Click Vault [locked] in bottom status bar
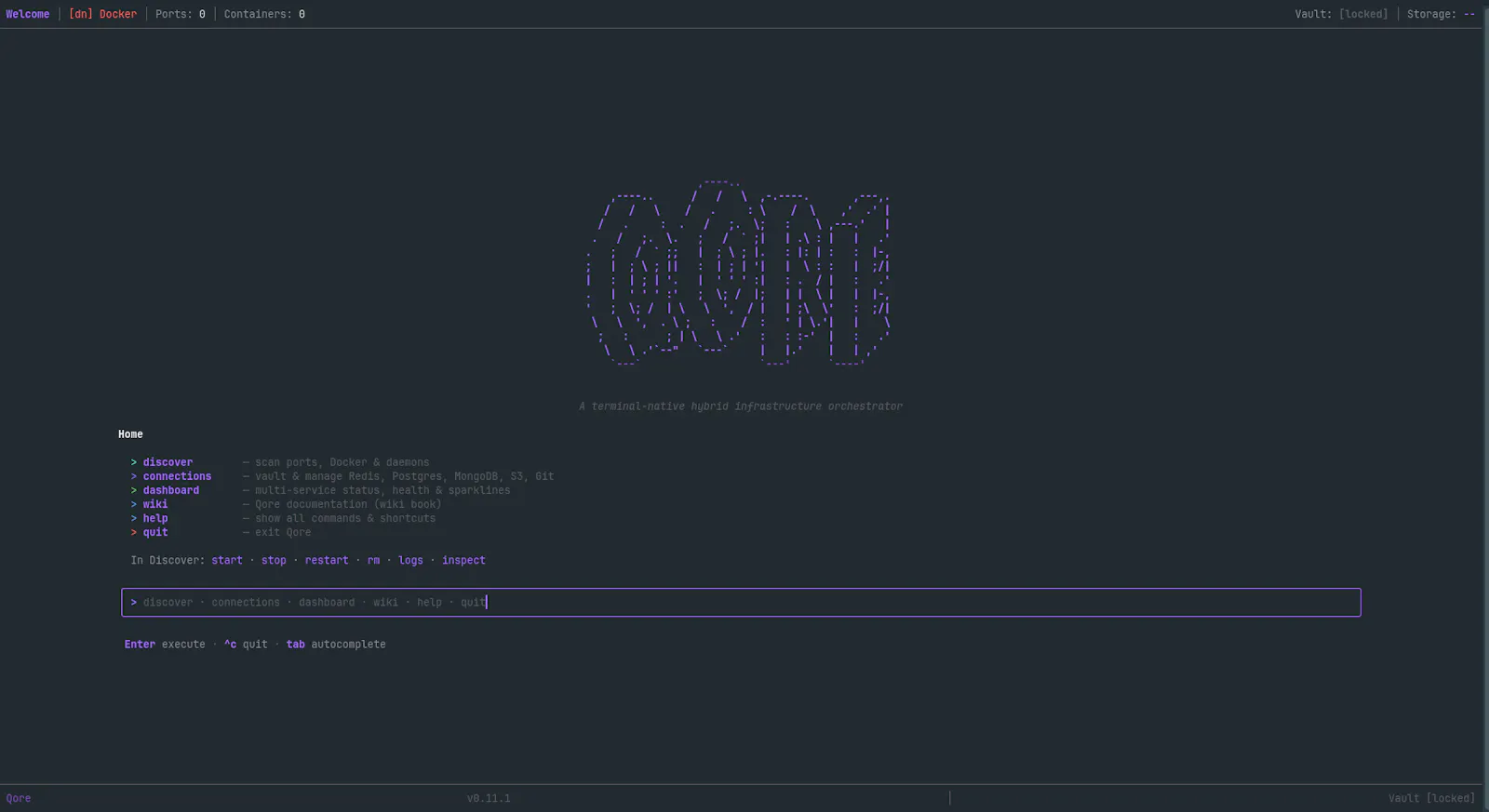Image resolution: width=1489 pixels, height=812 pixels. (x=1431, y=798)
